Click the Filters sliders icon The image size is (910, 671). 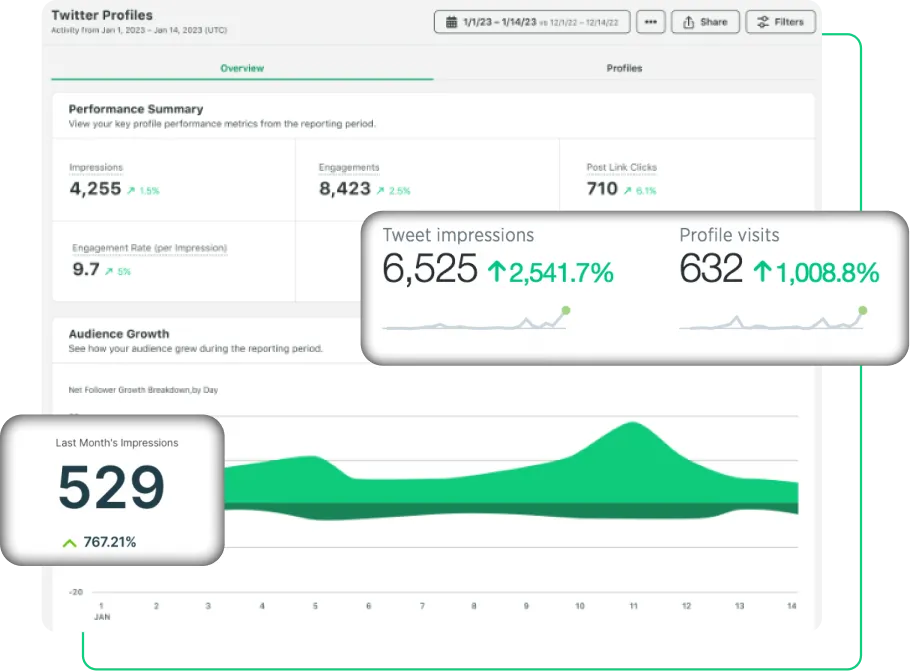(x=763, y=22)
